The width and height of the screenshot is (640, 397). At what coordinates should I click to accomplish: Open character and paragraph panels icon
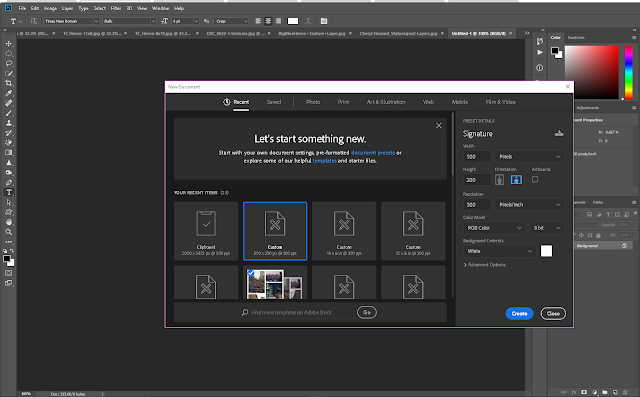pyautogui.click(x=324, y=21)
